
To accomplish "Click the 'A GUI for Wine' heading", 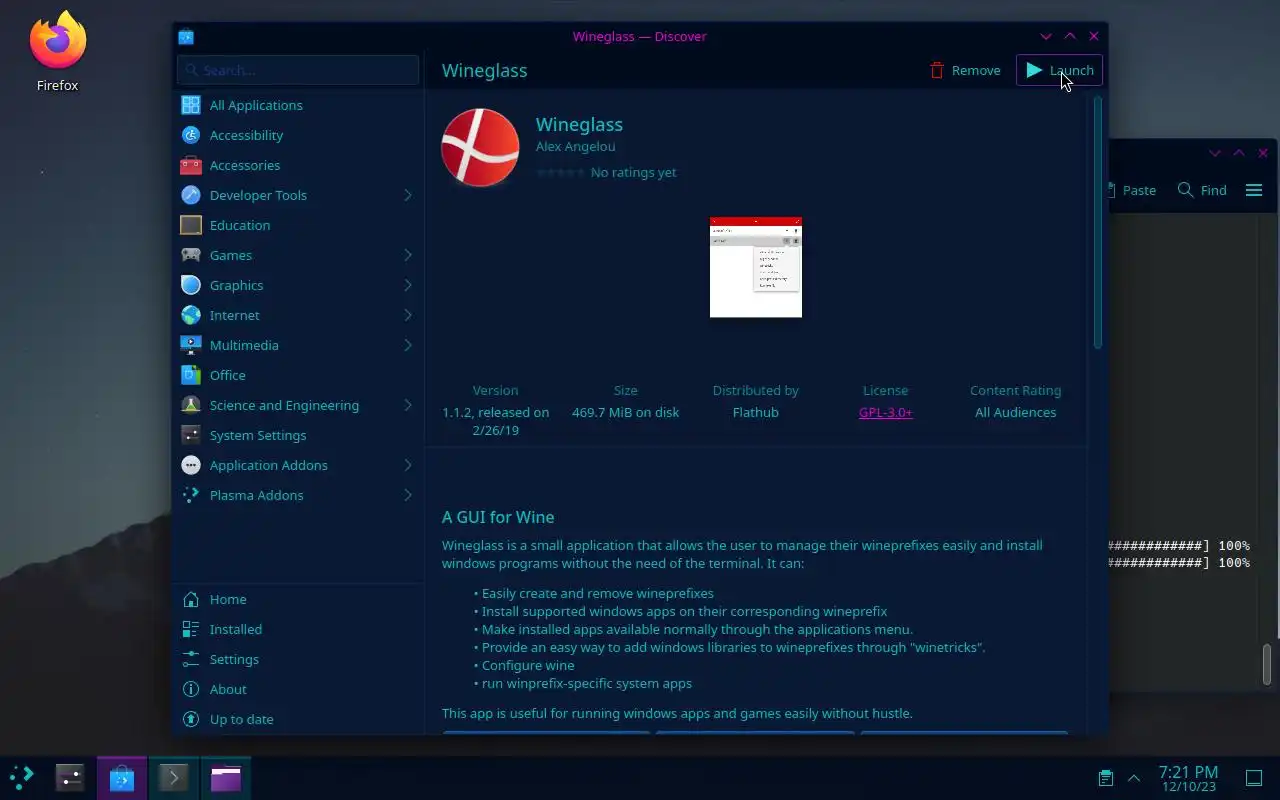I will tap(498, 517).
